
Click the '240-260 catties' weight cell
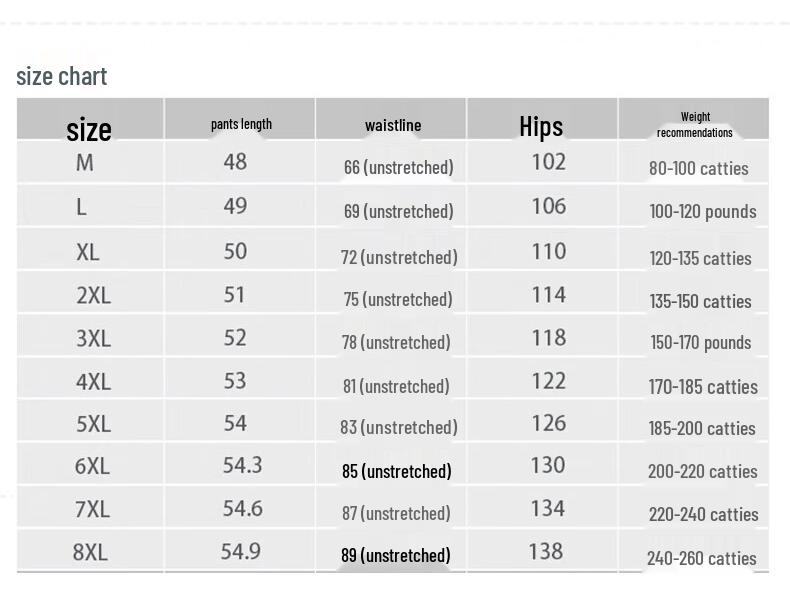[702, 558]
